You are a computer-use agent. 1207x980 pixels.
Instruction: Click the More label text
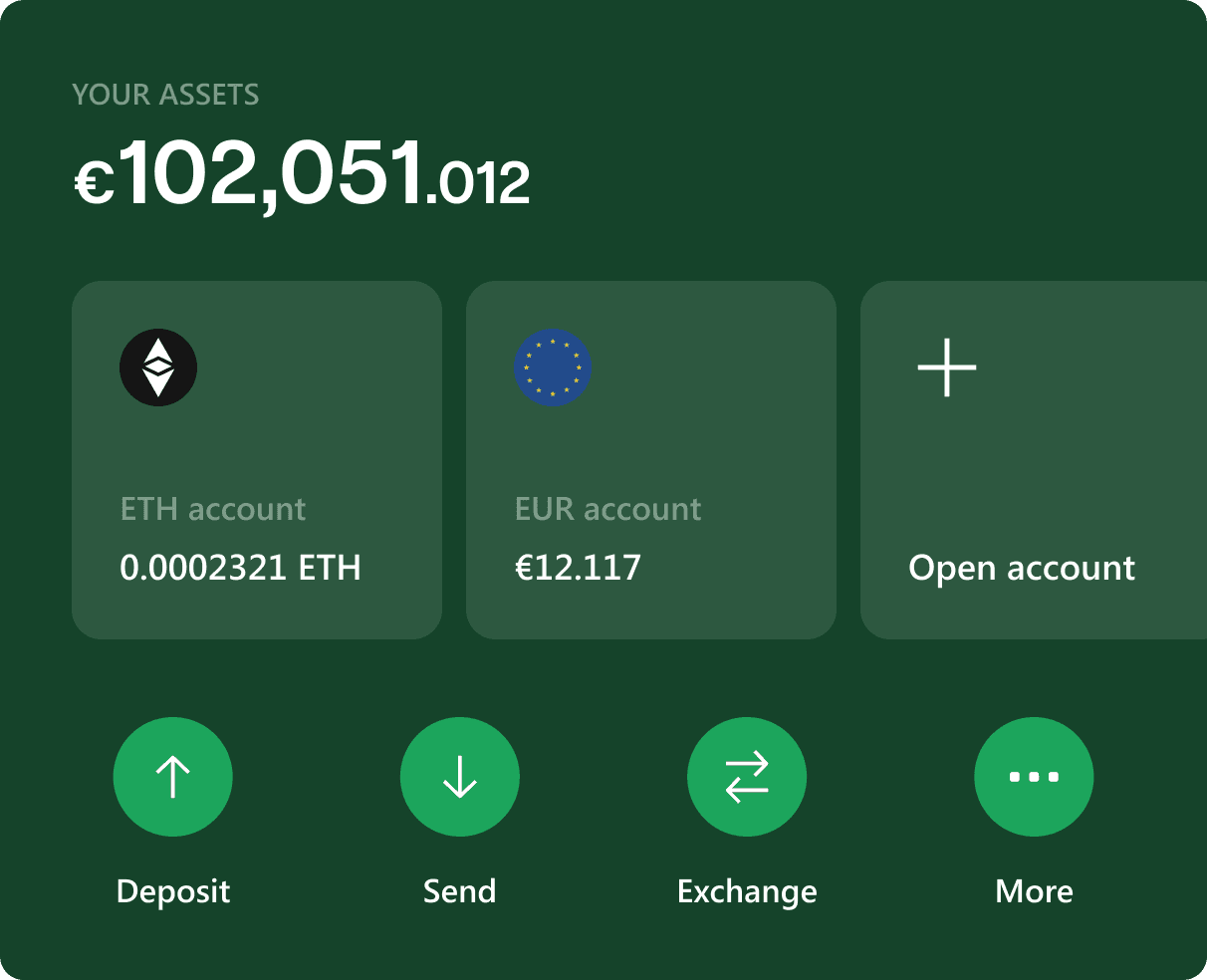coord(1034,890)
